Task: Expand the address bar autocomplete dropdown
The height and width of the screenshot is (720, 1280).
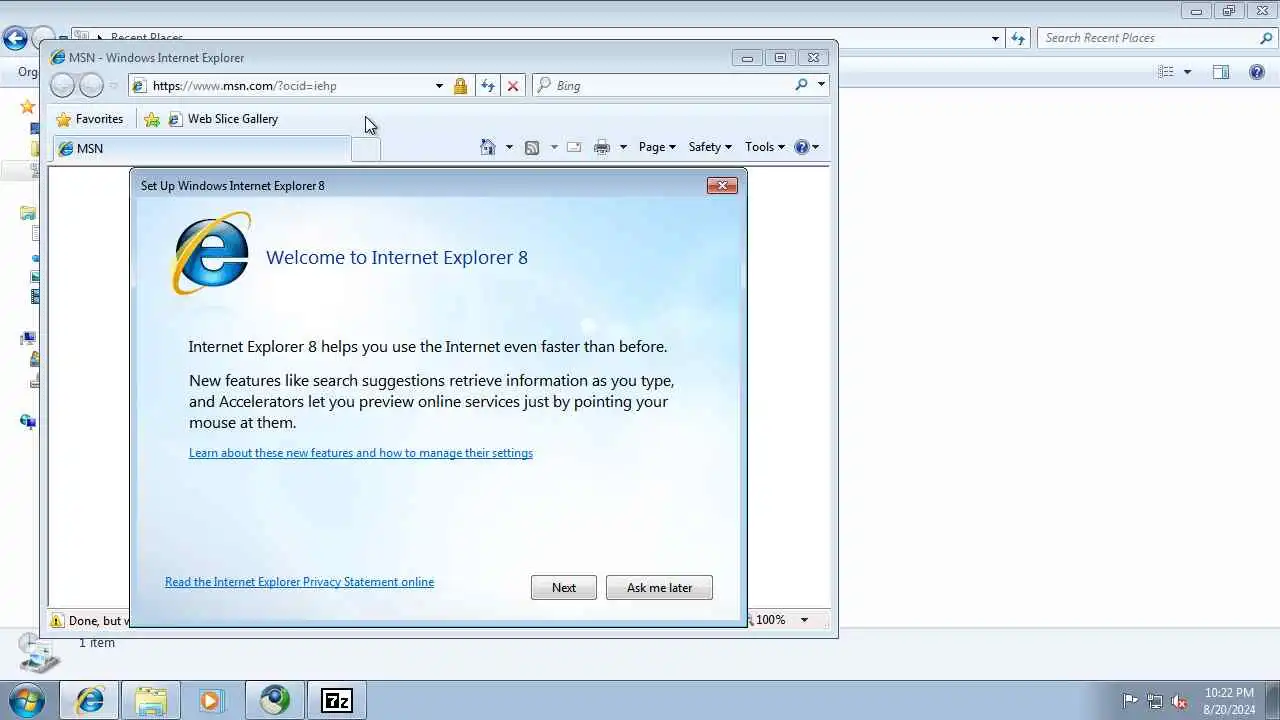Action: 439,86
